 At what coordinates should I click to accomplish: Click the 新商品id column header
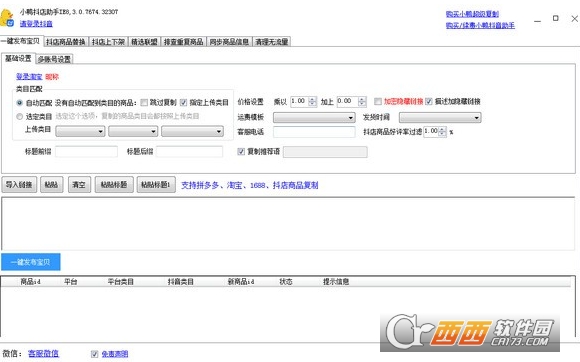pos(241,282)
